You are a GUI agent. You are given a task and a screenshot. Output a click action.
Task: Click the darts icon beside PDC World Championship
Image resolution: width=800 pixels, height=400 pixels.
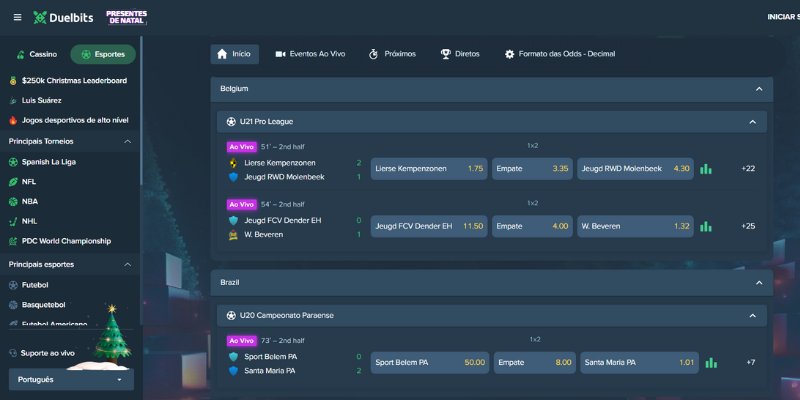(13, 241)
